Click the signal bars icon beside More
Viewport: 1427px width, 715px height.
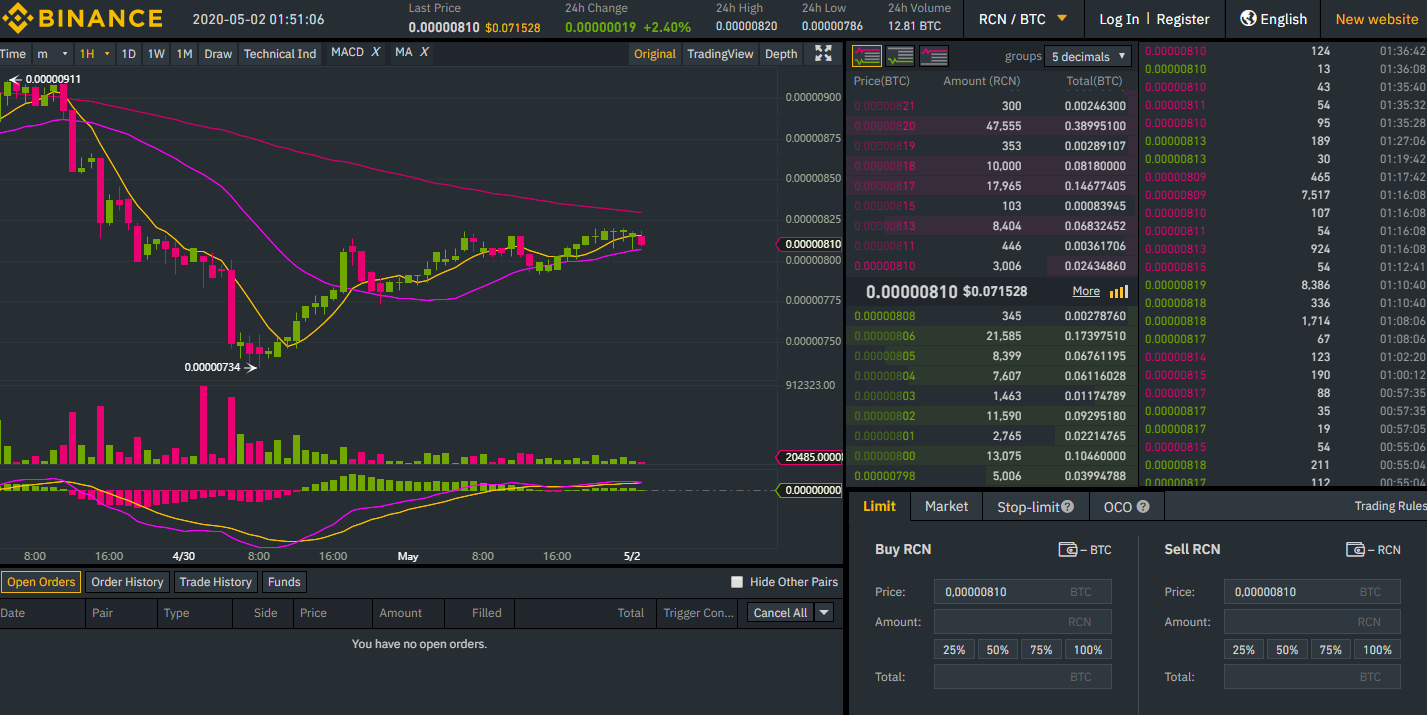click(x=1119, y=292)
